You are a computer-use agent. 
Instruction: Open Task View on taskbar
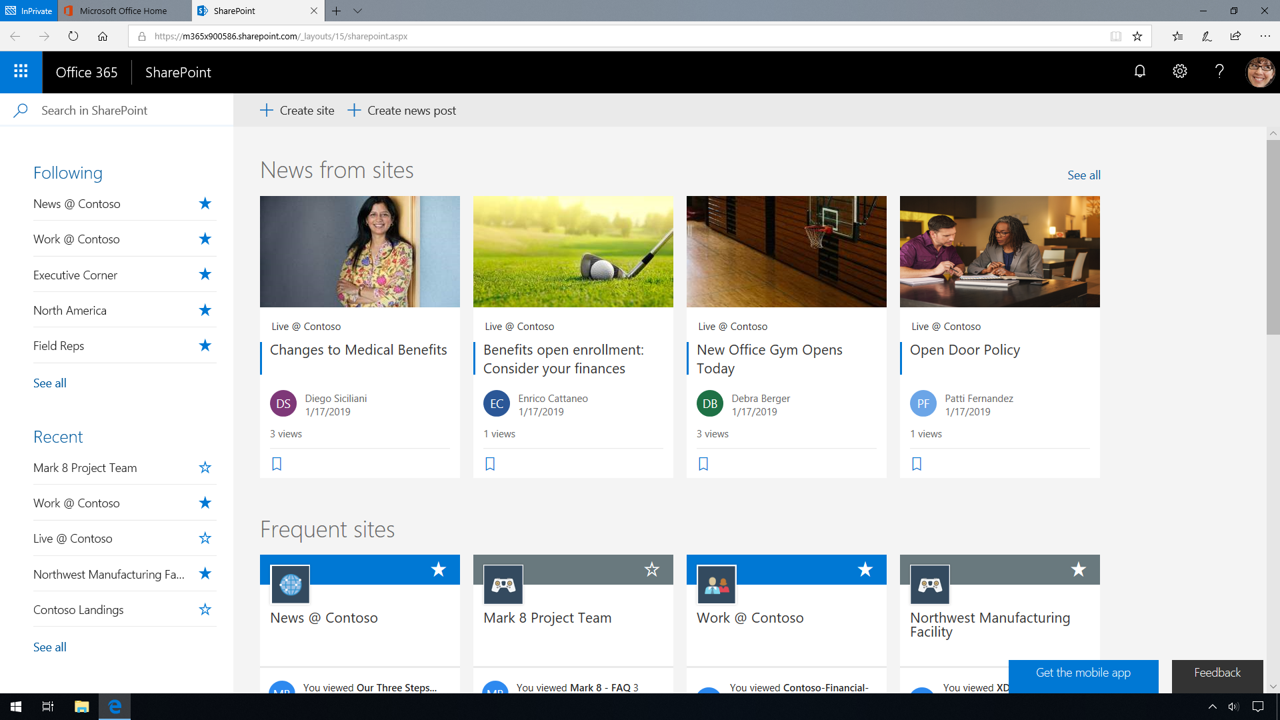click(x=47, y=707)
